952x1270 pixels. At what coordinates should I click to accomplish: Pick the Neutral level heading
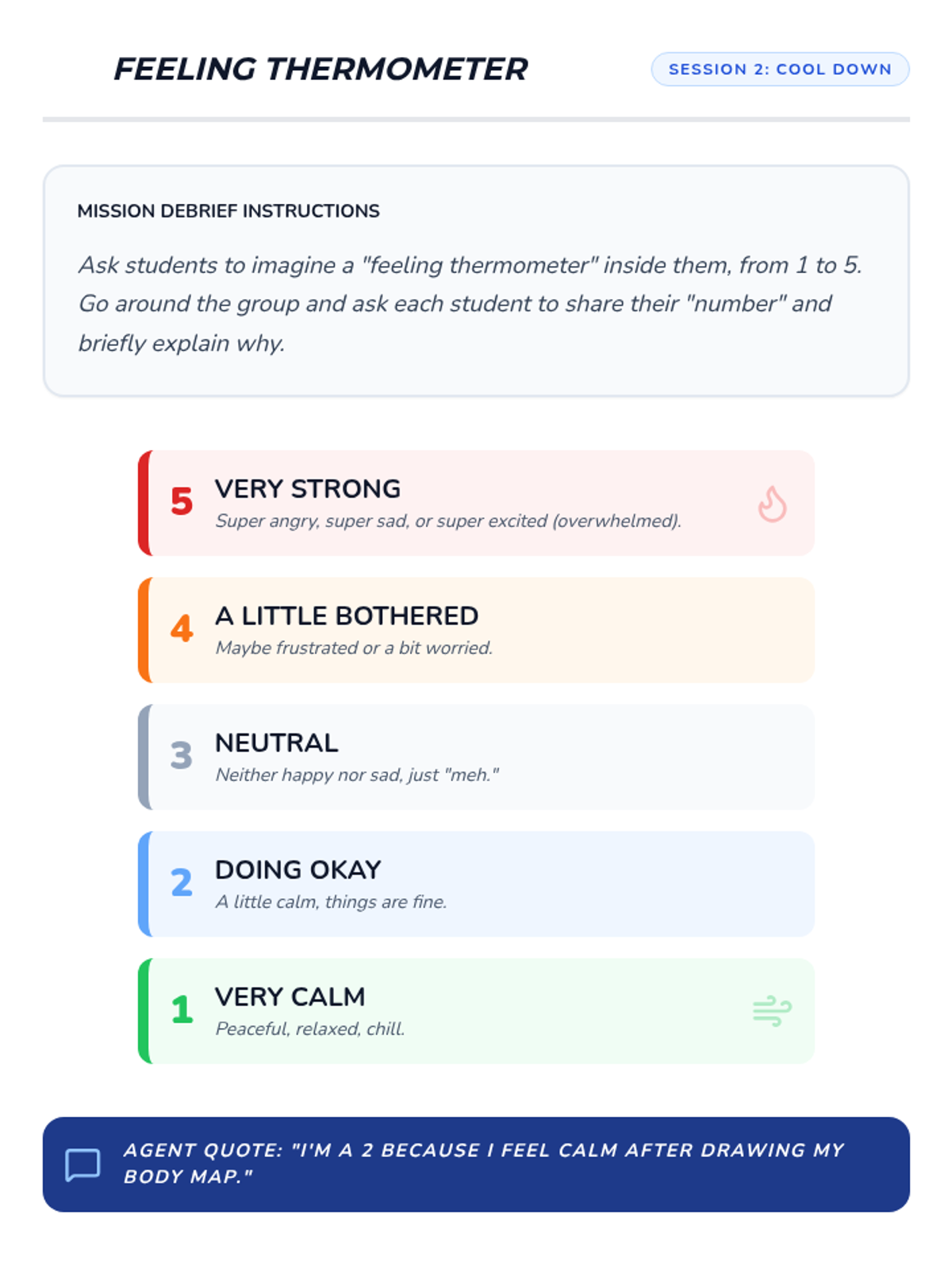pos(277,743)
